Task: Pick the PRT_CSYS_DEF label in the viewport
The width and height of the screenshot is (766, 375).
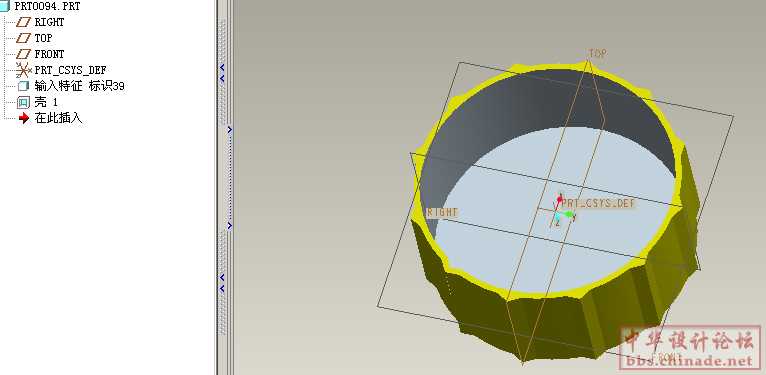Action: click(x=598, y=203)
